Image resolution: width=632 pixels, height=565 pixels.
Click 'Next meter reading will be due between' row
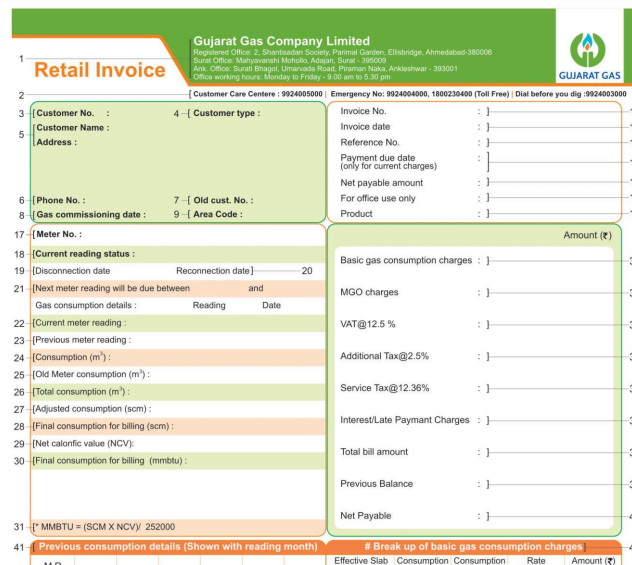(178, 289)
